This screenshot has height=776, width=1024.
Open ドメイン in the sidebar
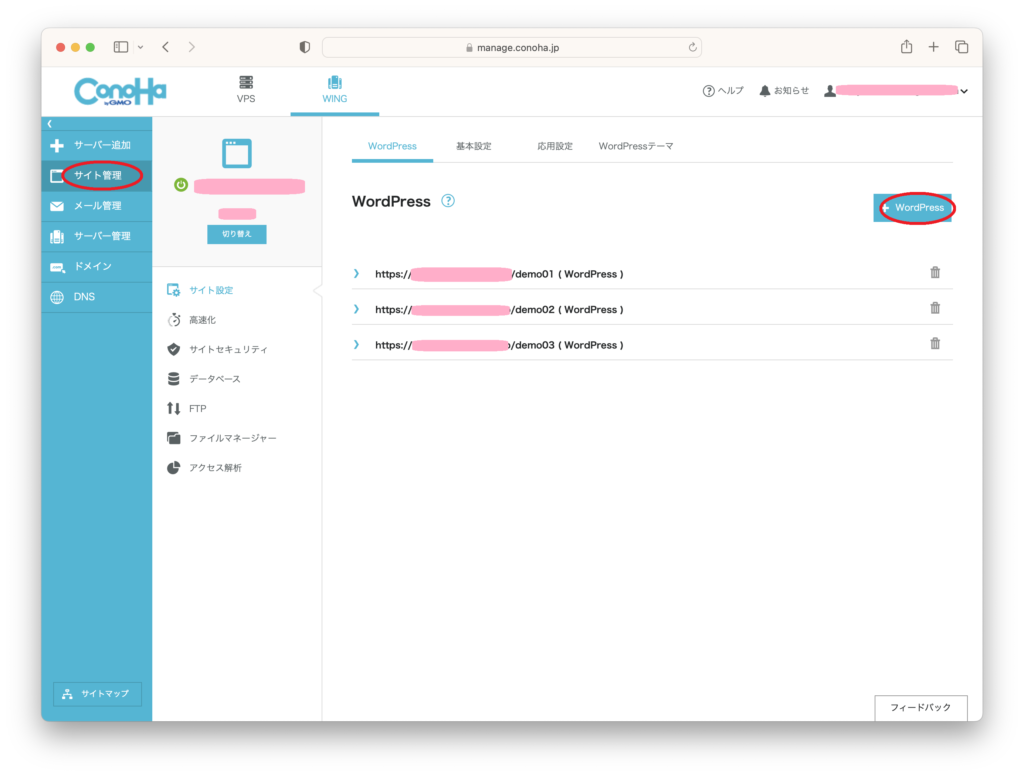(97, 267)
